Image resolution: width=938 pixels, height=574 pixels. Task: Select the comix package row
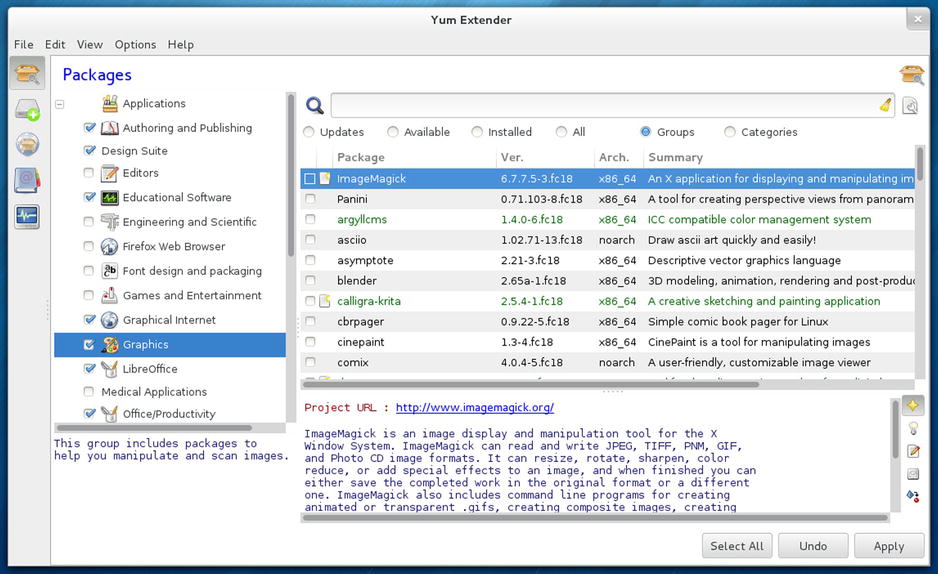[x=607, y=362]
